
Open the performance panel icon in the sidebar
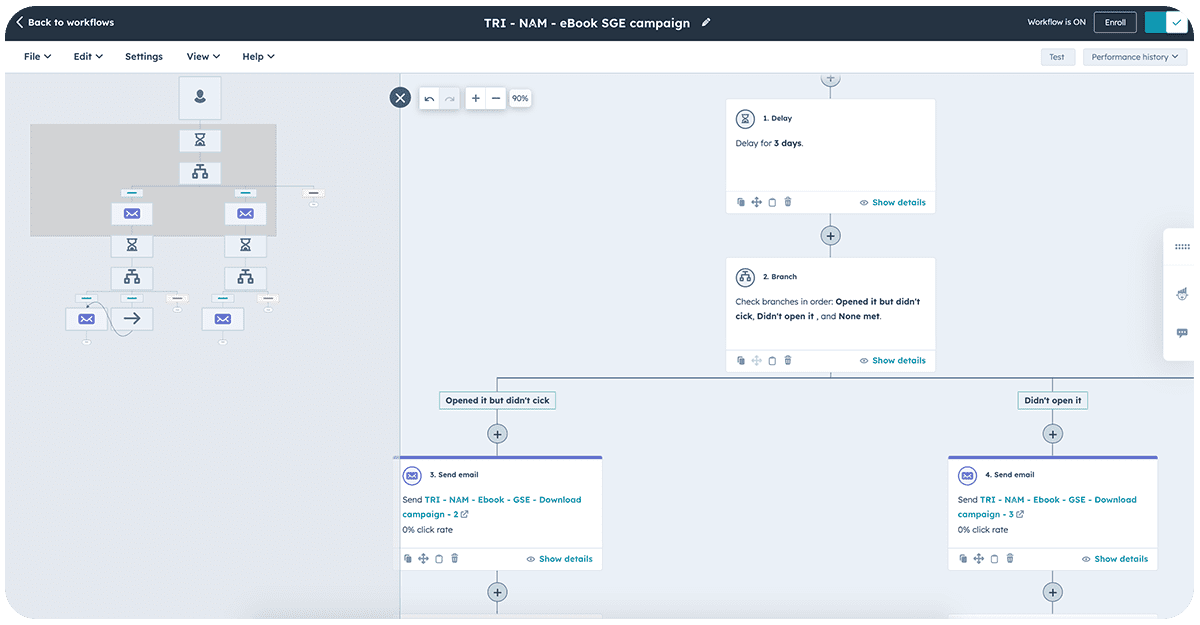1180,293
